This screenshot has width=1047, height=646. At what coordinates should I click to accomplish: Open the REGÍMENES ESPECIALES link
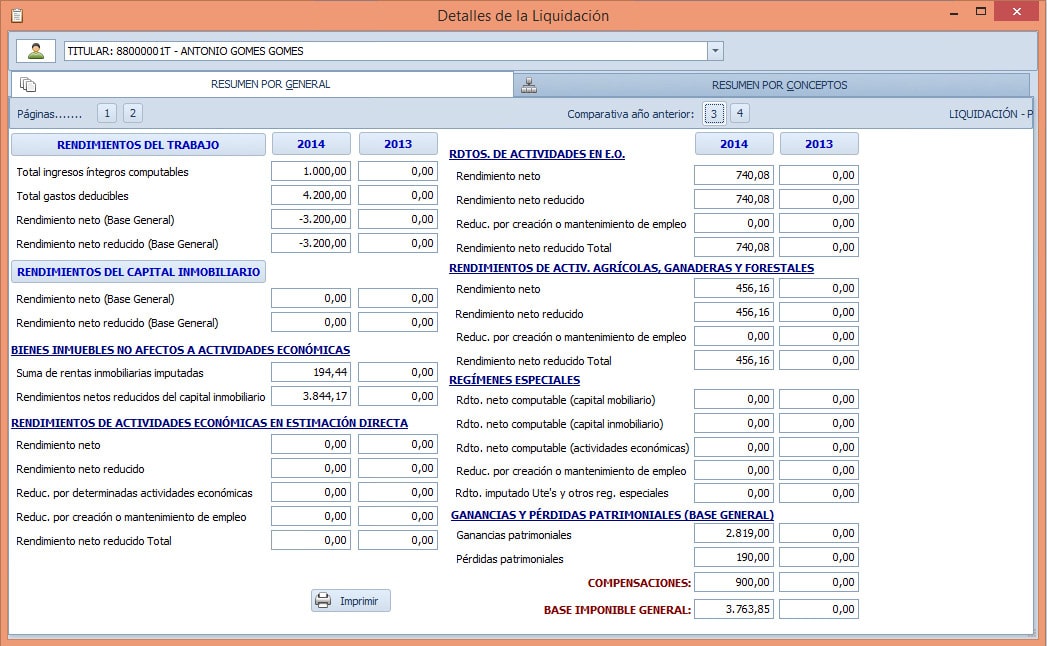pyautogui.click(x=515, y=380)
